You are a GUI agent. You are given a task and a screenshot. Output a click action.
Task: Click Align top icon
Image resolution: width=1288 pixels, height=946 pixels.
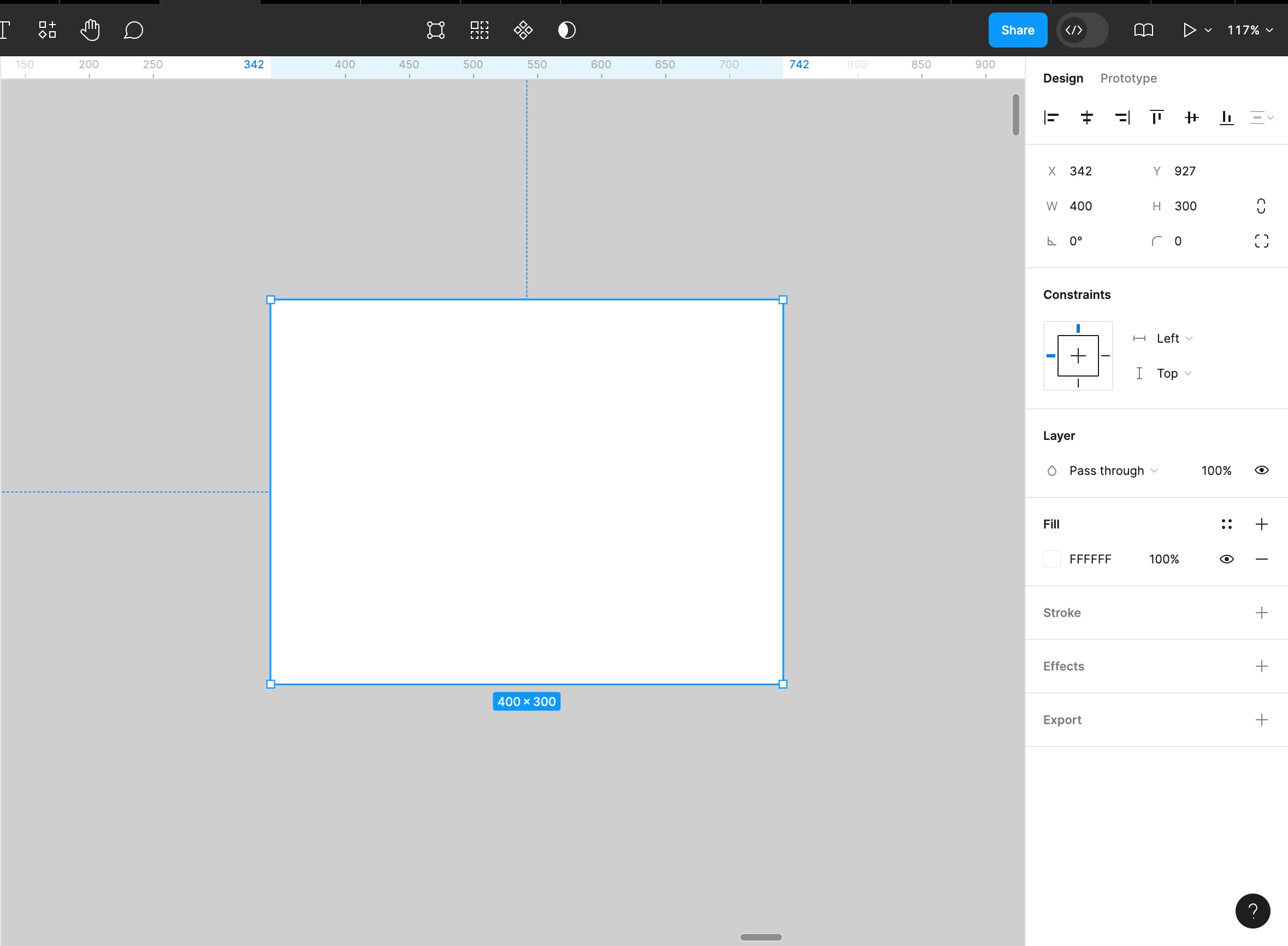1156,117
